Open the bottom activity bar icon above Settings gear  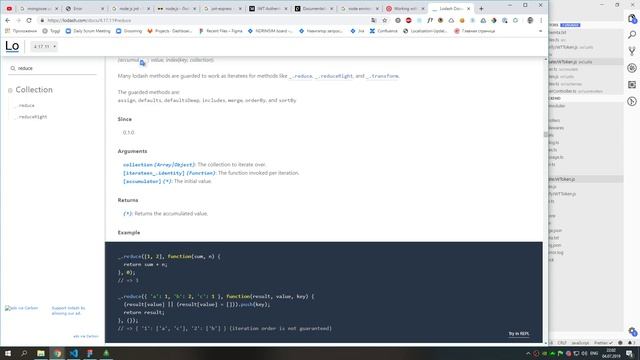(632, 101)
